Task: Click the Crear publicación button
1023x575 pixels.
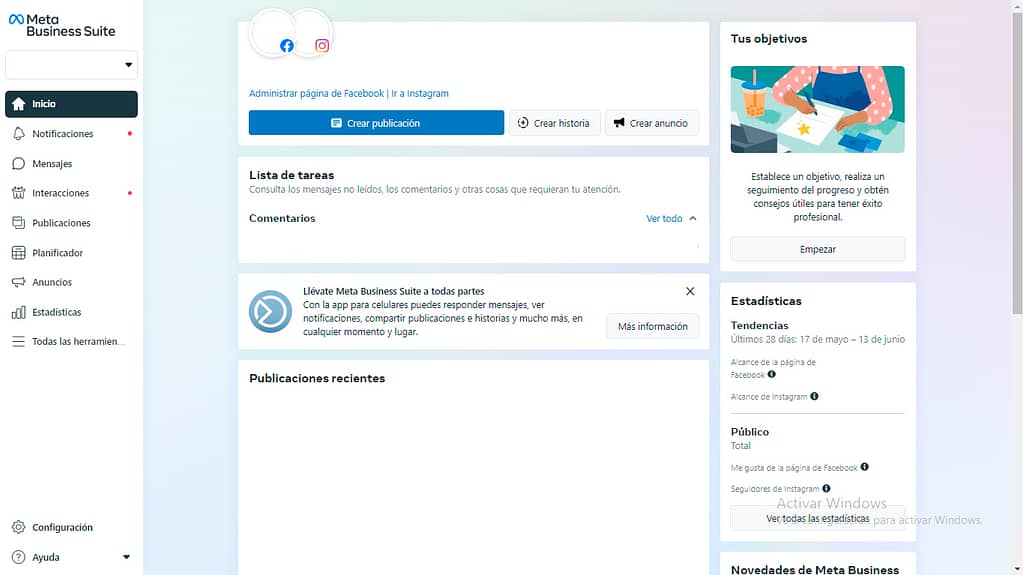Action: [376, 123]
